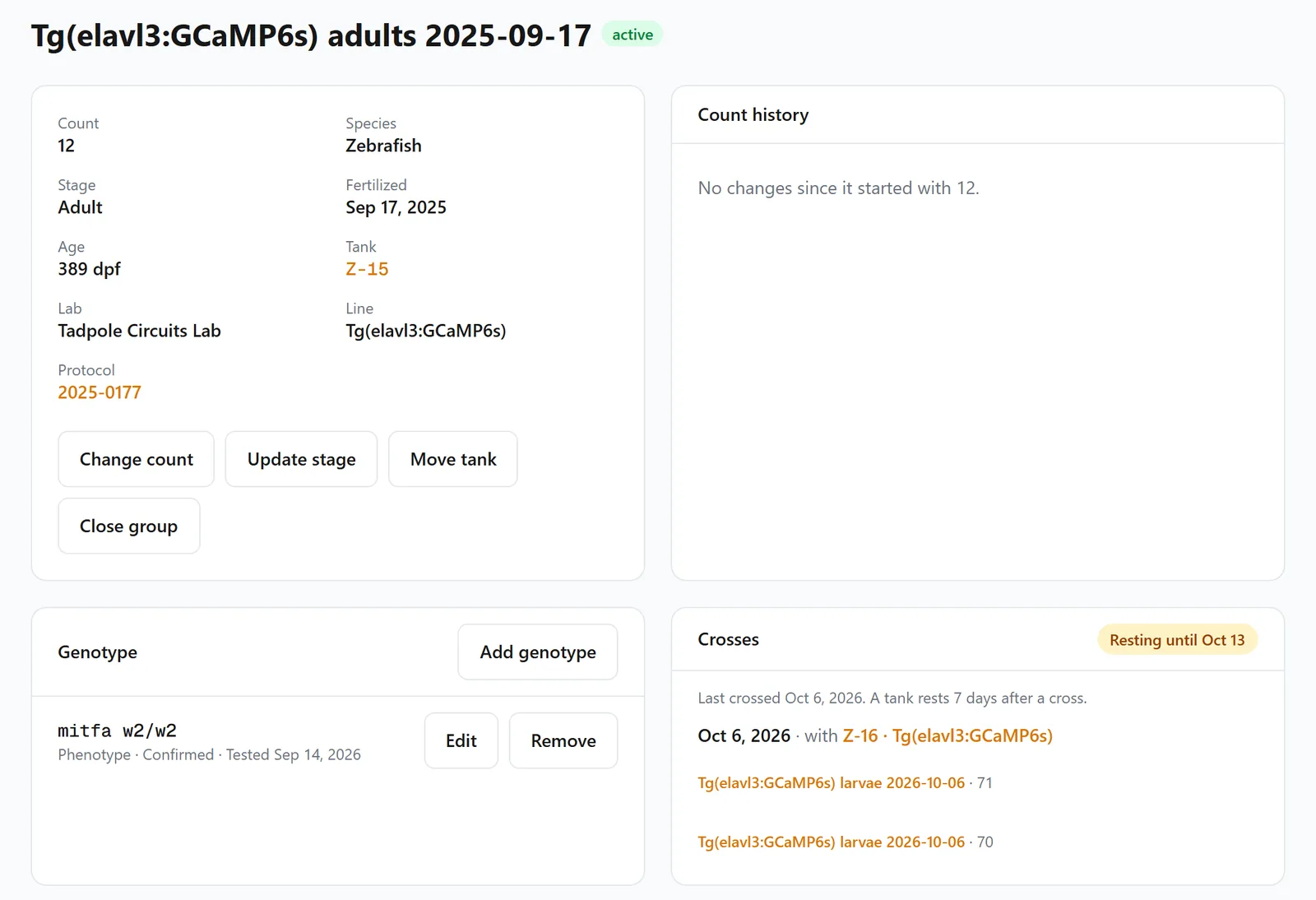The image size is (1316, 900).
Task: Click the Change count button
Action: click(136, 459)
